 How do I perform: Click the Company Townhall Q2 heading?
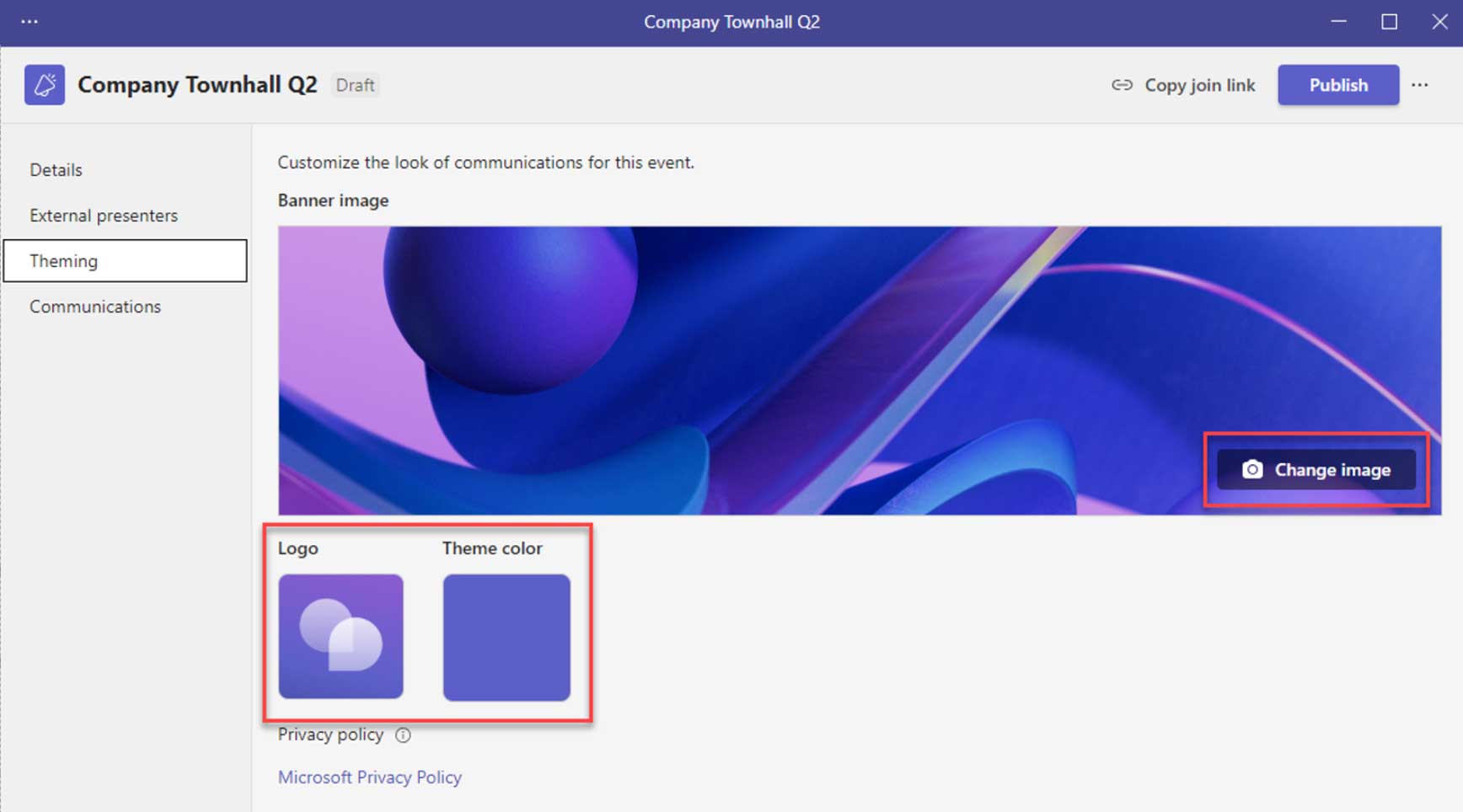click(197, 85)
